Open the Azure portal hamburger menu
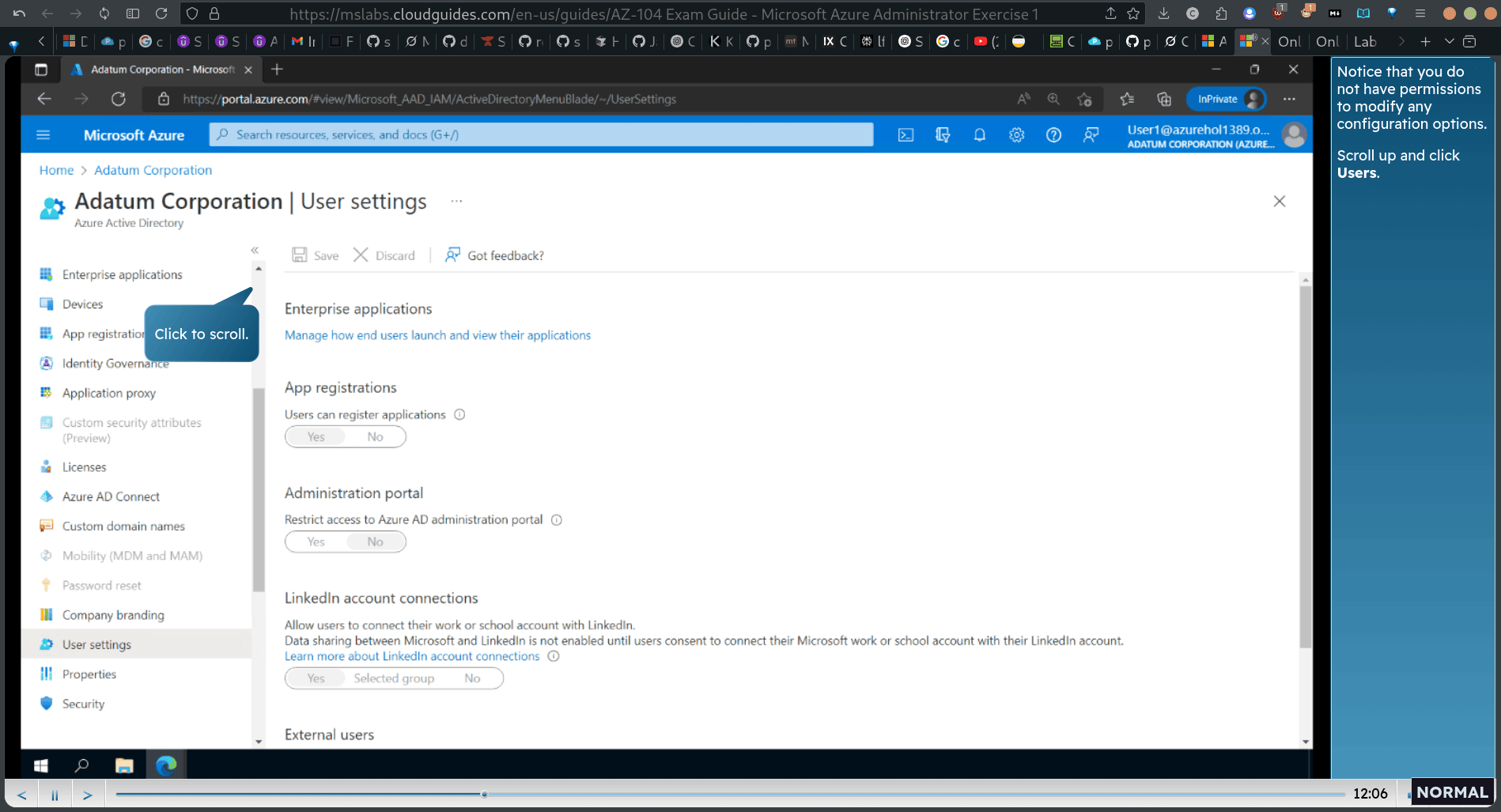 point(43,135)
